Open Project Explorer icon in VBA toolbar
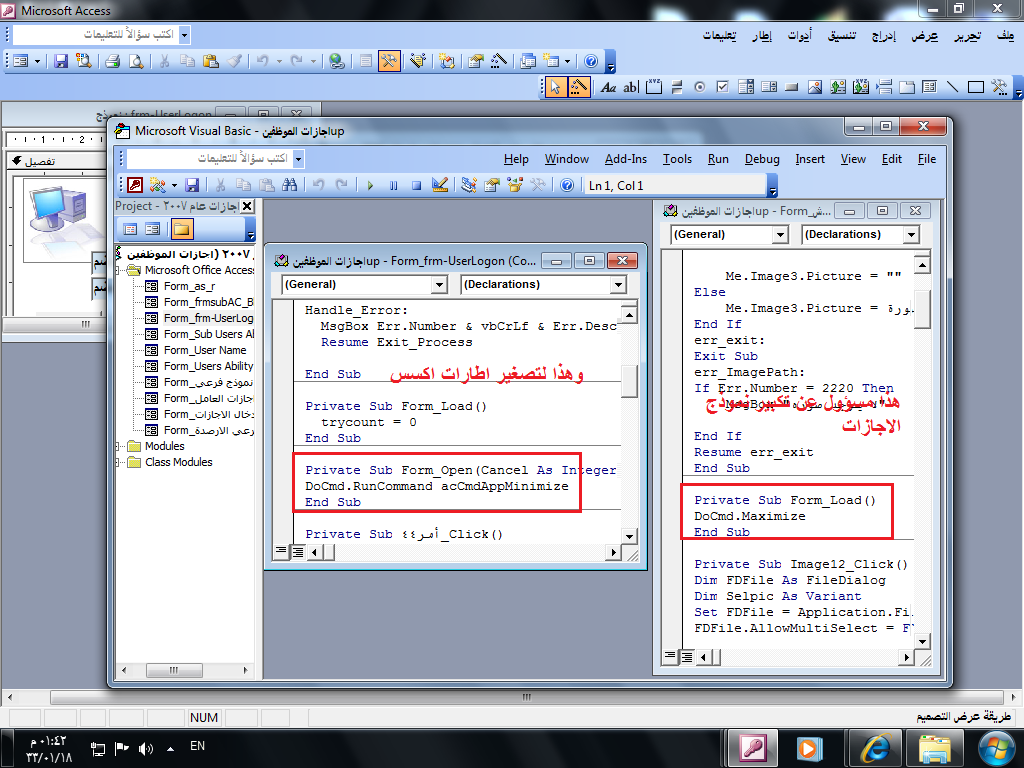 pos(468,185)
